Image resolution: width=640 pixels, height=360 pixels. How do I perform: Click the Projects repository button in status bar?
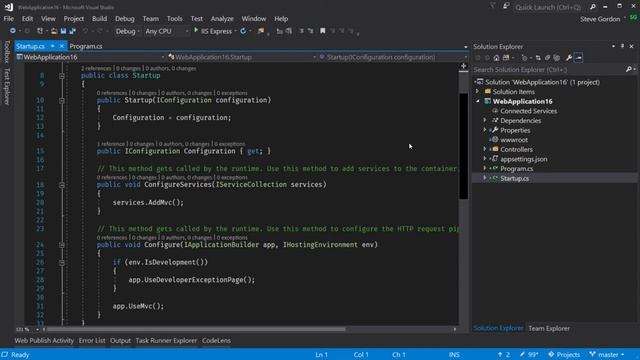click(564, 355)
